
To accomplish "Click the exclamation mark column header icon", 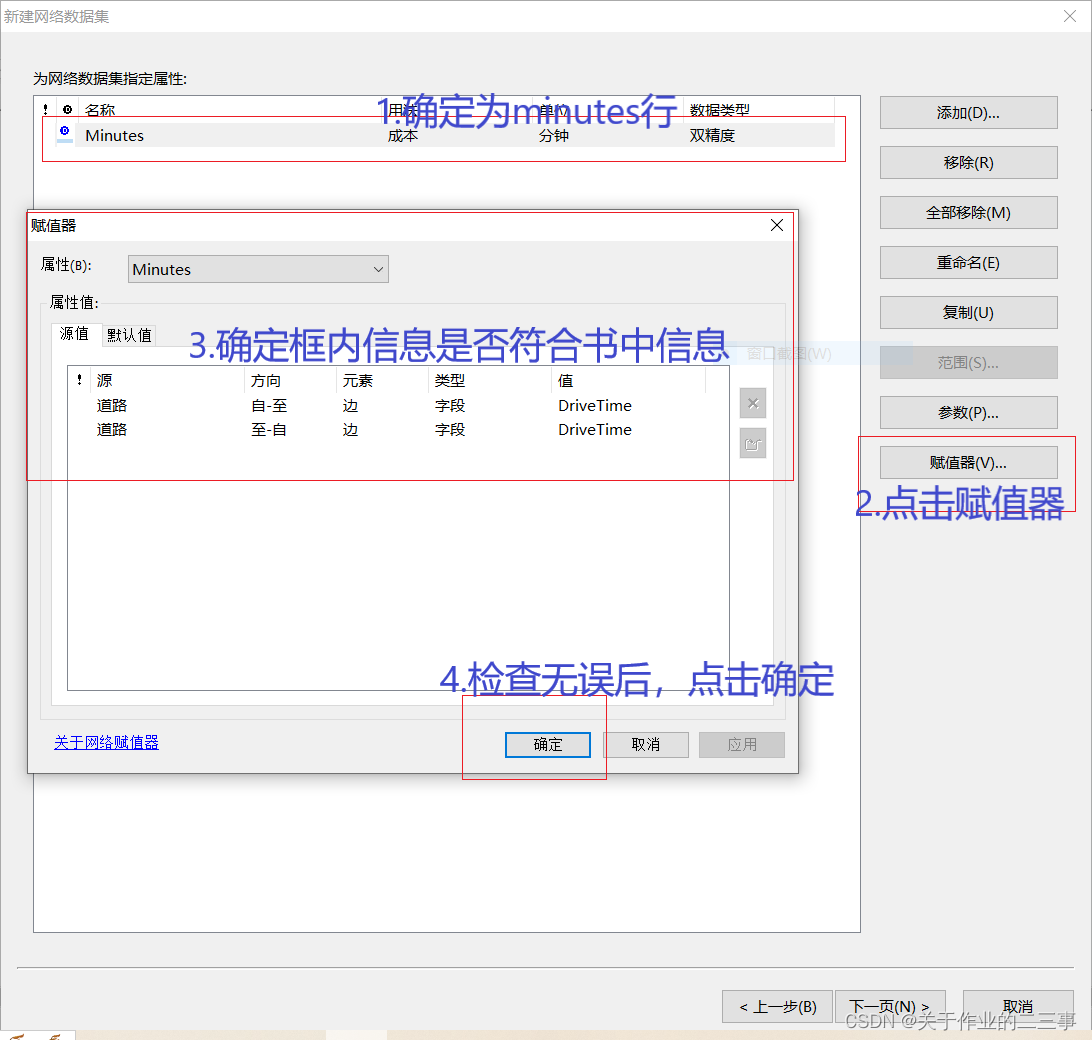I will [x=45, y=109].
